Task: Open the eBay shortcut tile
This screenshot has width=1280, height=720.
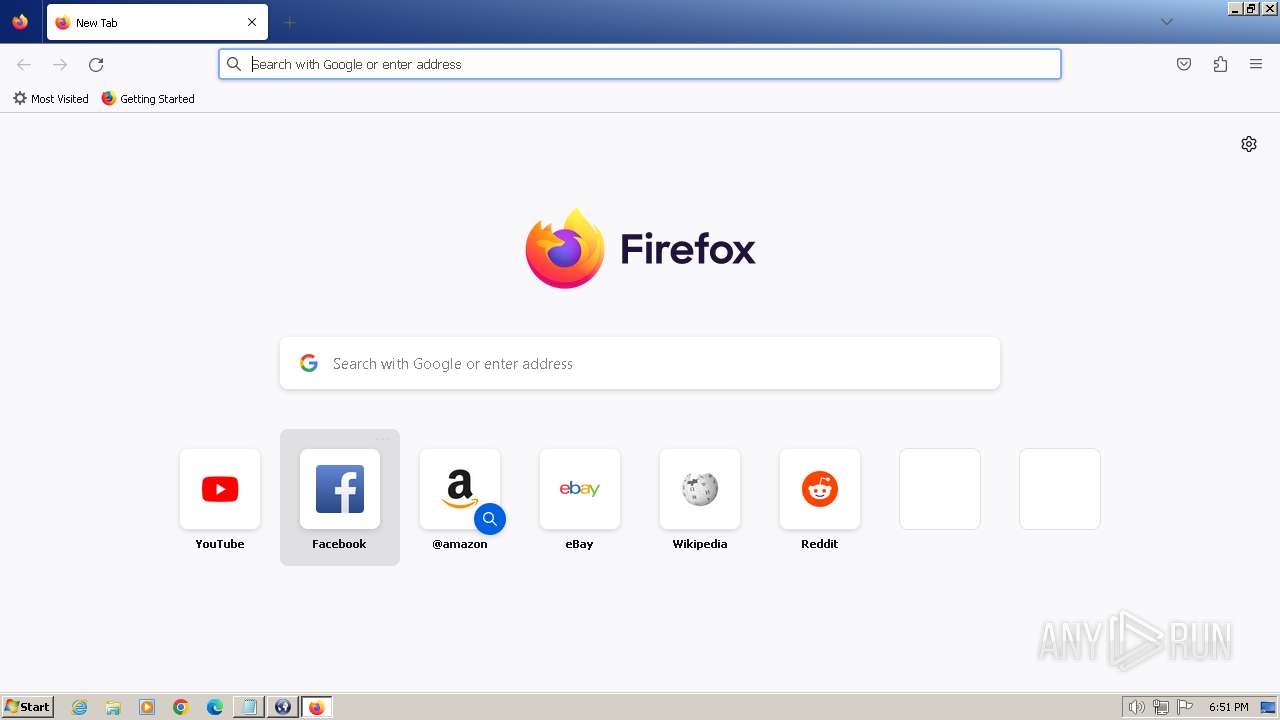Action: pos(580,489)
